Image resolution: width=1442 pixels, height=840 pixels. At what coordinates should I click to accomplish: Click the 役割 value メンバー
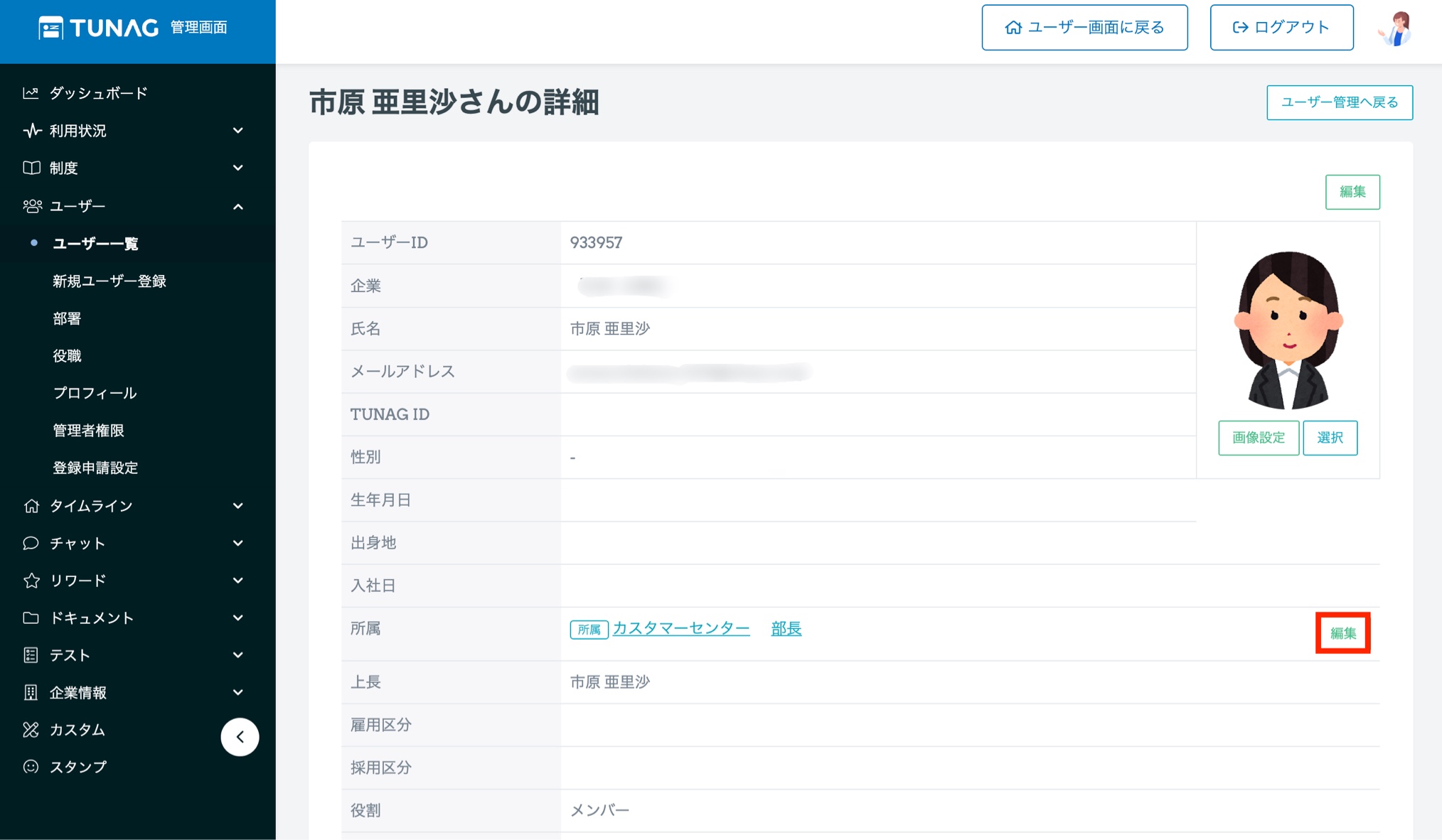599,811
